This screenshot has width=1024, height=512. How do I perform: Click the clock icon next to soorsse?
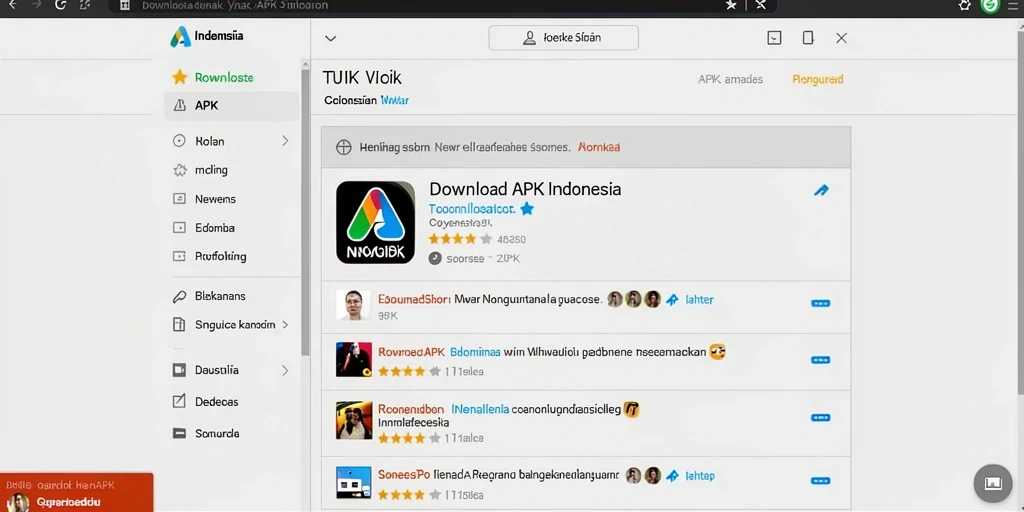[x=435, y=259]
